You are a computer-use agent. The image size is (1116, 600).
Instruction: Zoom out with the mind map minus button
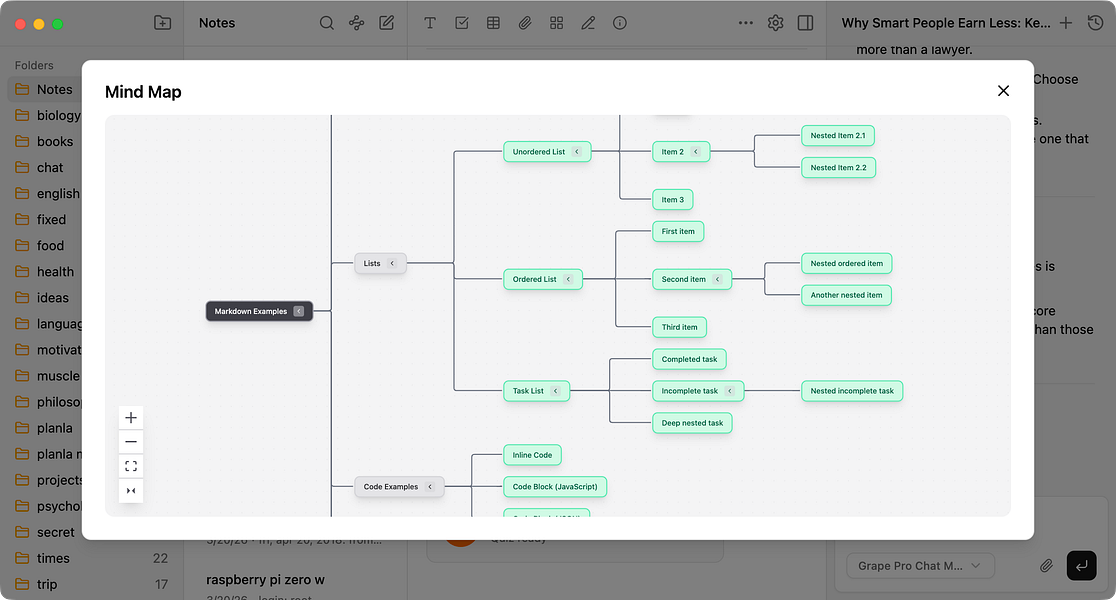click(x=131, y=442)
